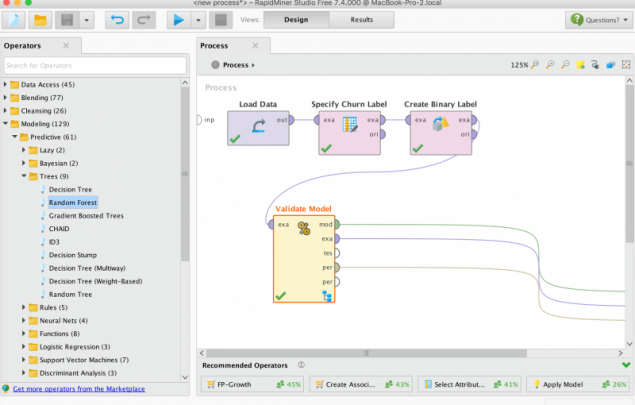
Task: Add a yellow note to process
Action: [580, 64]
